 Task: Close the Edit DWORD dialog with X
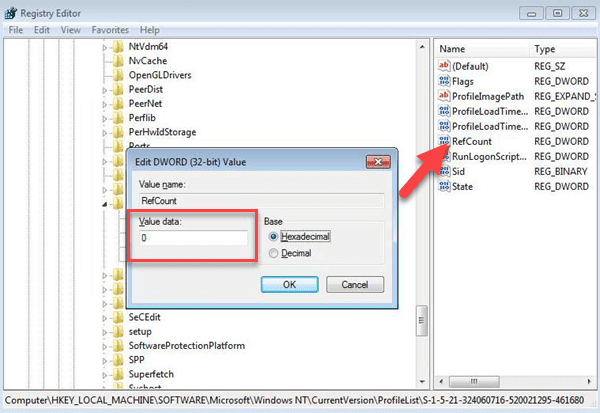click(378, 162)
